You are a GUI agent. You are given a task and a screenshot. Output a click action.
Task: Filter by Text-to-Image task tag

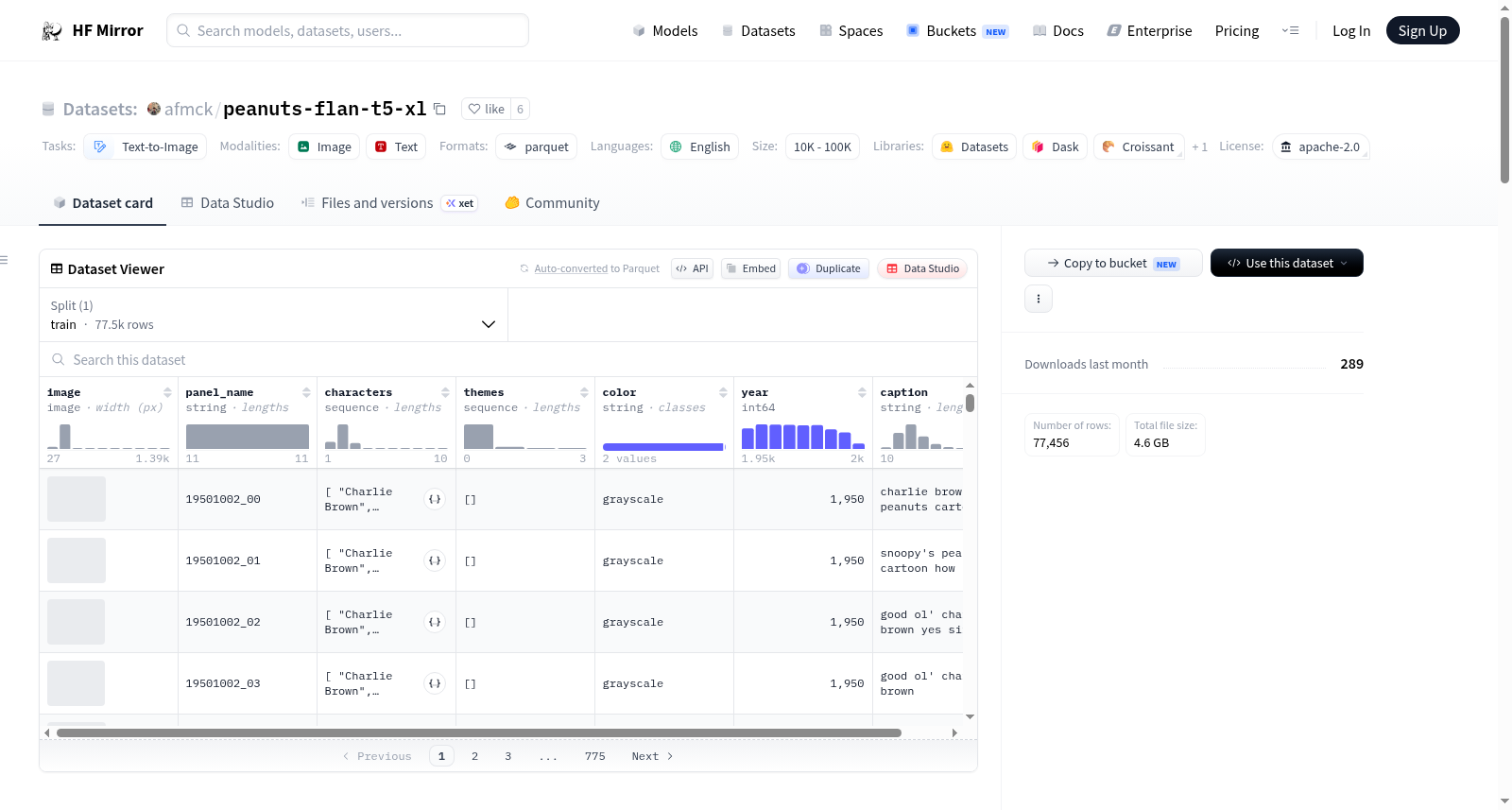146,146
